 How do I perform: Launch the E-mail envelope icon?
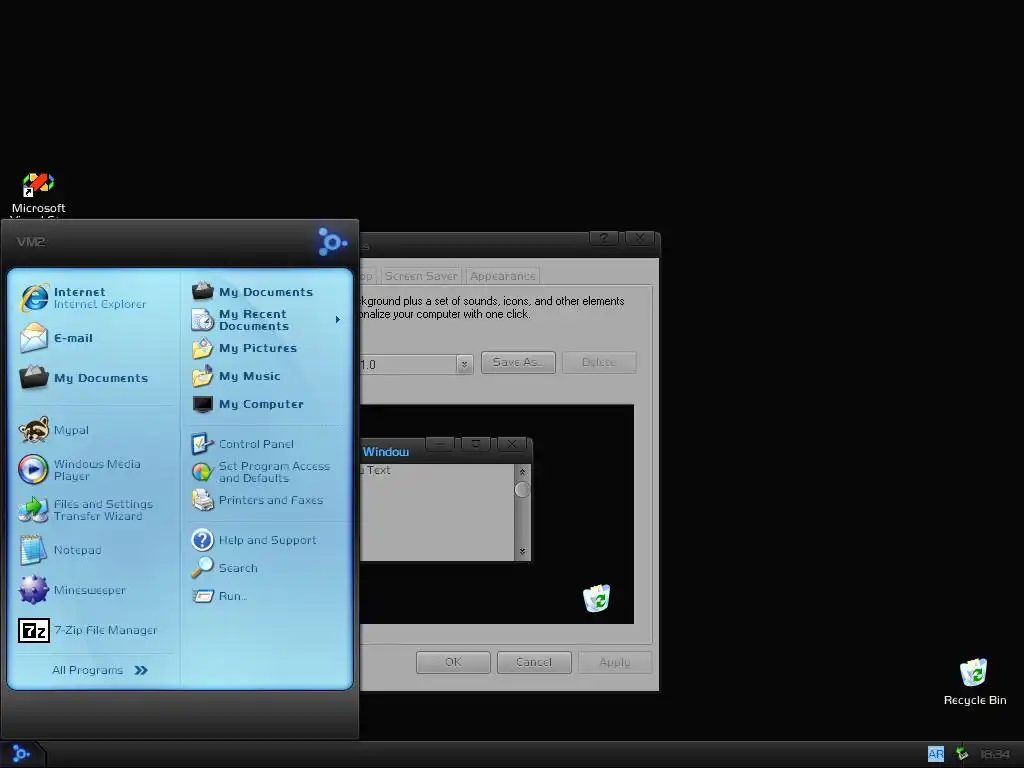coord(34,338)
